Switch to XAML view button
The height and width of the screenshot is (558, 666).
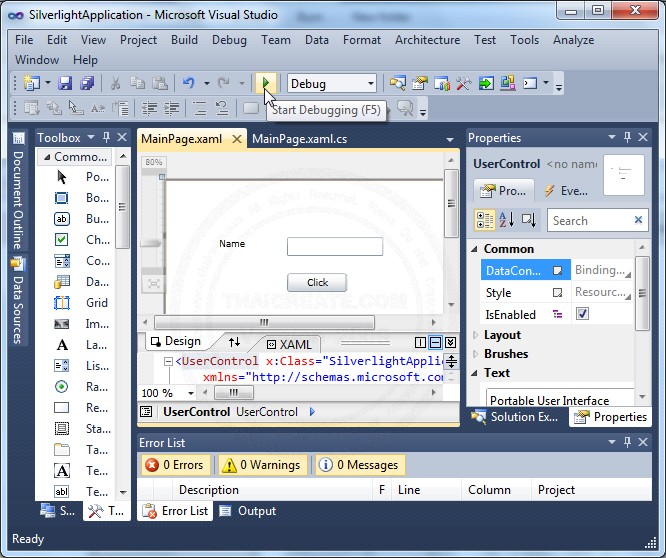[x=289, y=344]
